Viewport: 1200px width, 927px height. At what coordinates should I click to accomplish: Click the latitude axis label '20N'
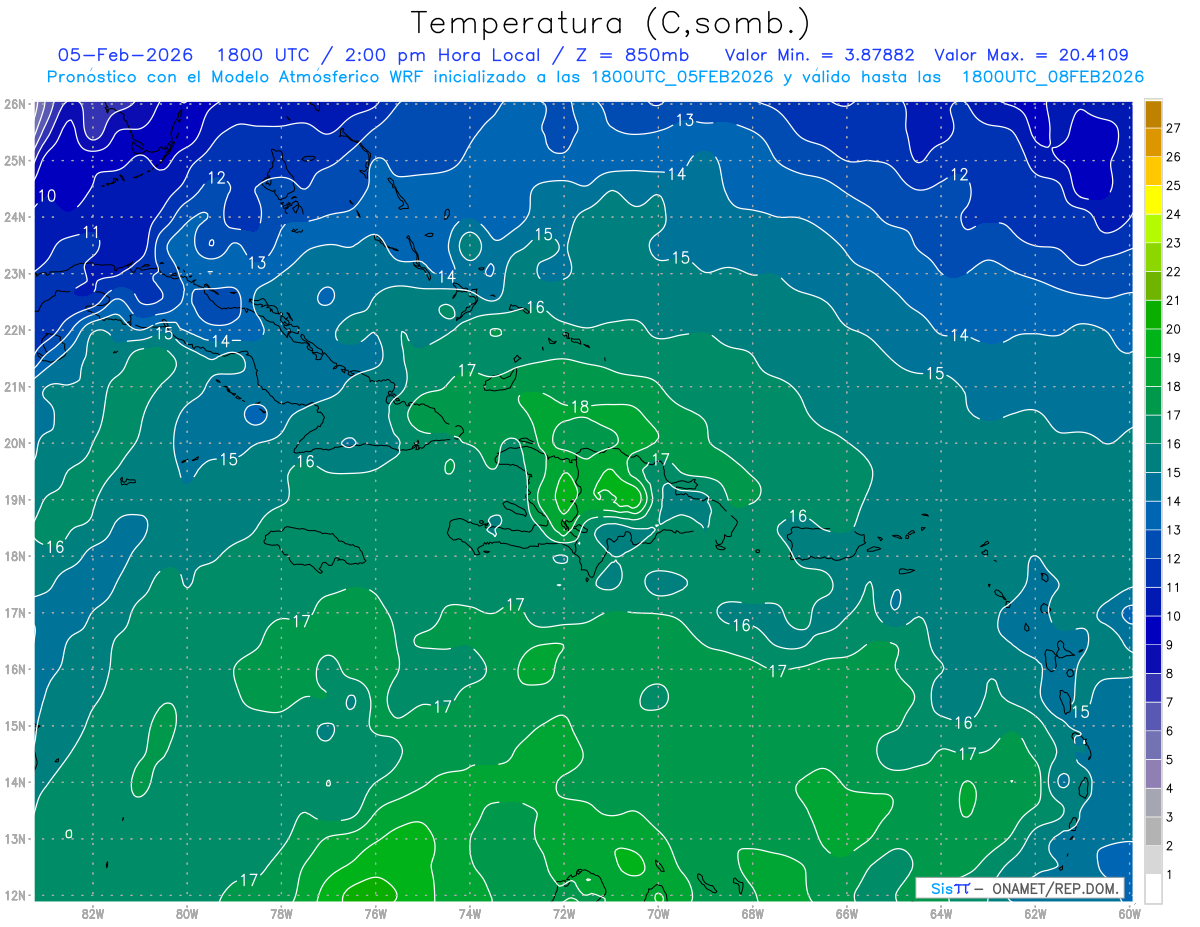click(14, 442)
